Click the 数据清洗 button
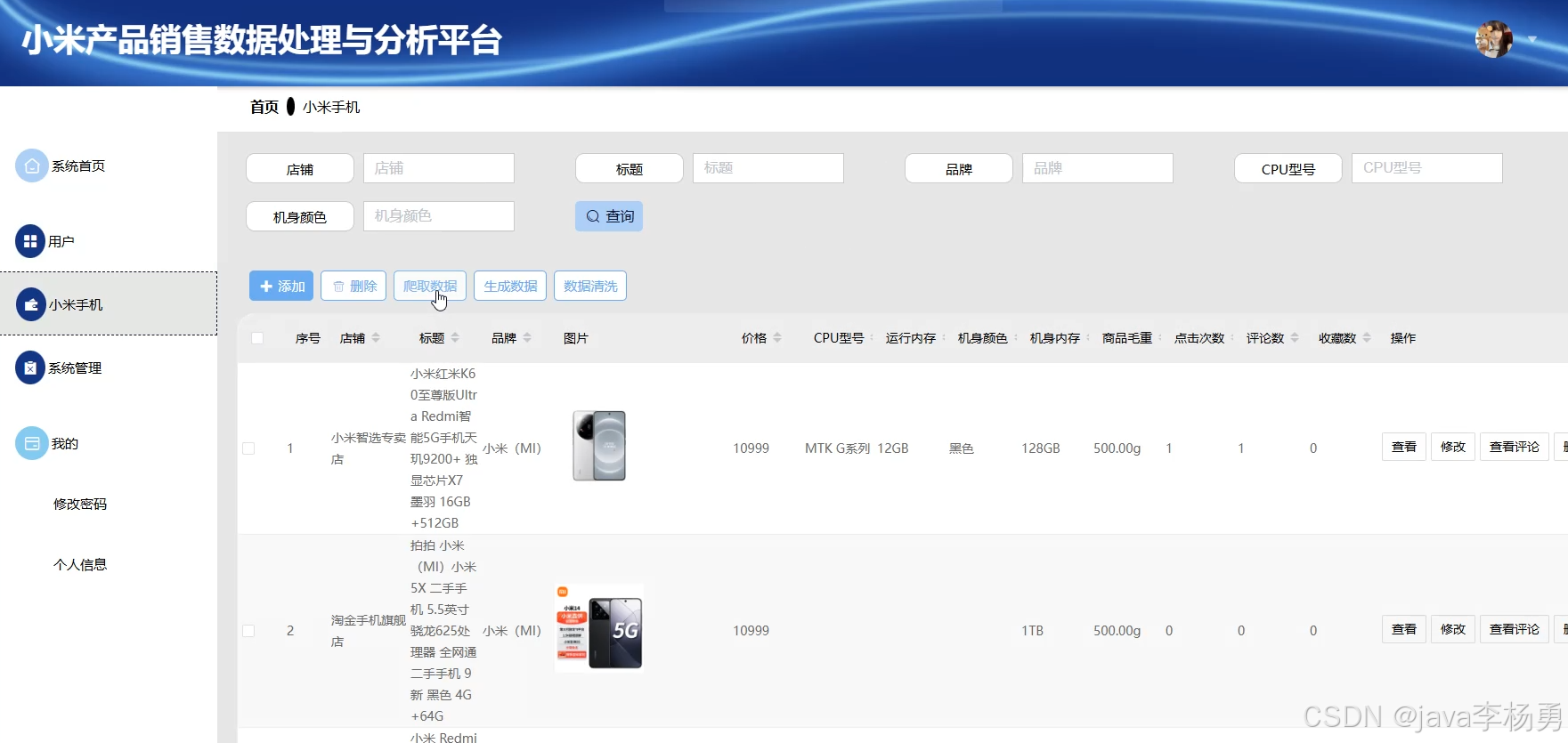This screenshot has height=743, width=1568. 590,286
